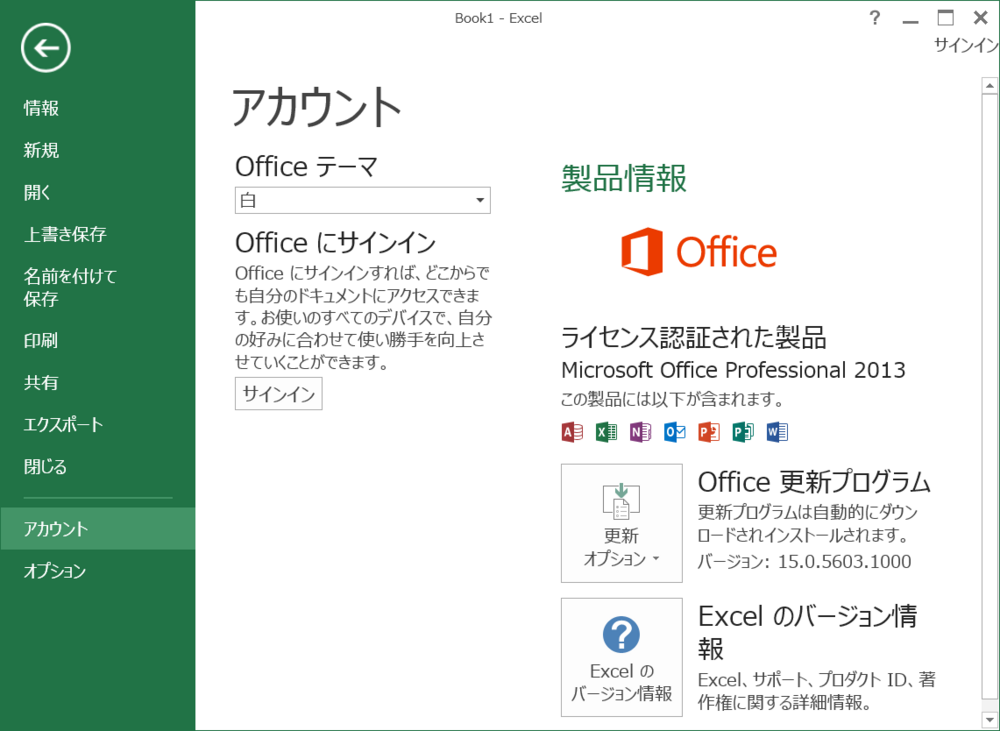
Task: Open help with the question mark icon
Action: [x=875, y=18]
